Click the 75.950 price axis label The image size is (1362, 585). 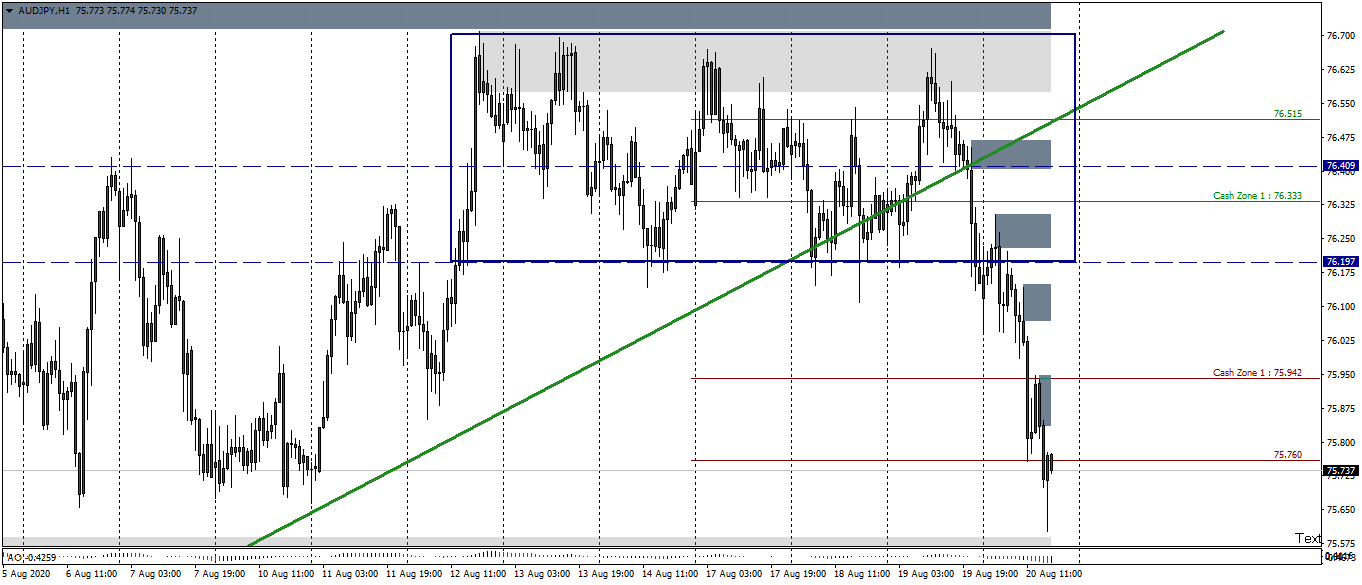pos(1340,375)
